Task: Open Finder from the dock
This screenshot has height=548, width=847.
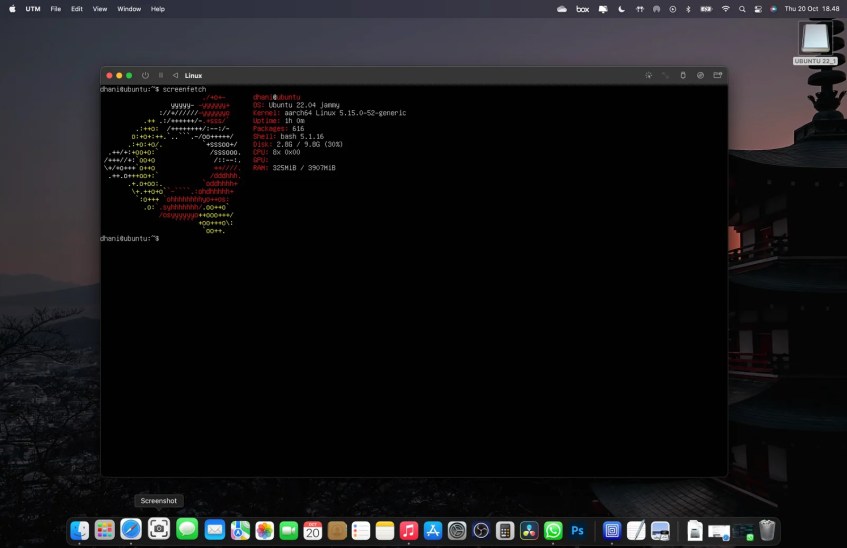Action: pos(79,530)
